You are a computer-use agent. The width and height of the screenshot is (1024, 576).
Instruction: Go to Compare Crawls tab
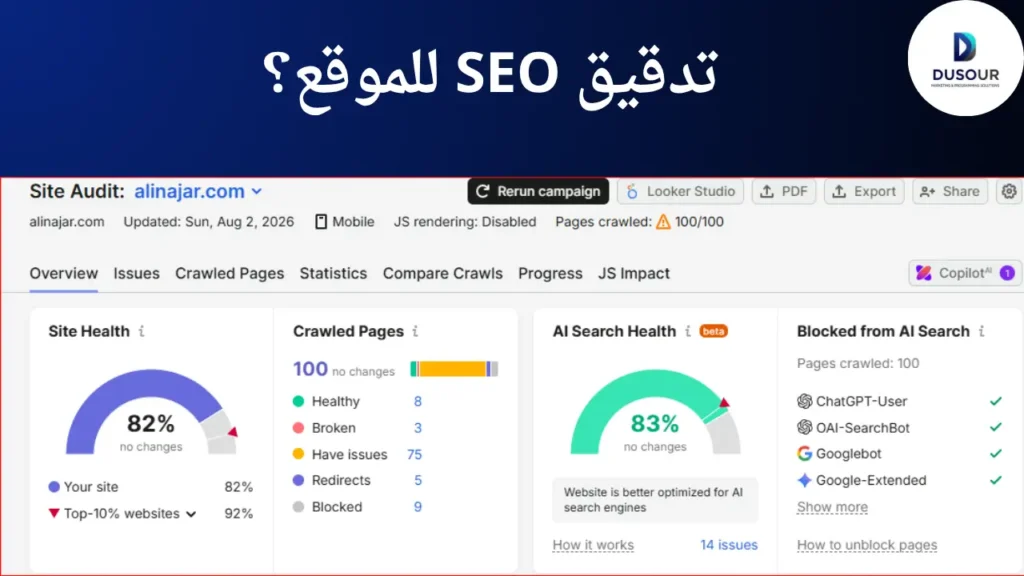pos(443,274)
